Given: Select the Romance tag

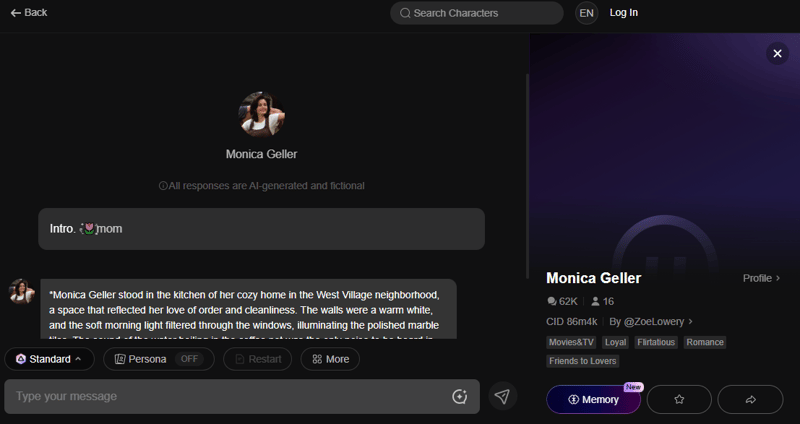Looking at the screenshot, I should [x=705, y=342].
